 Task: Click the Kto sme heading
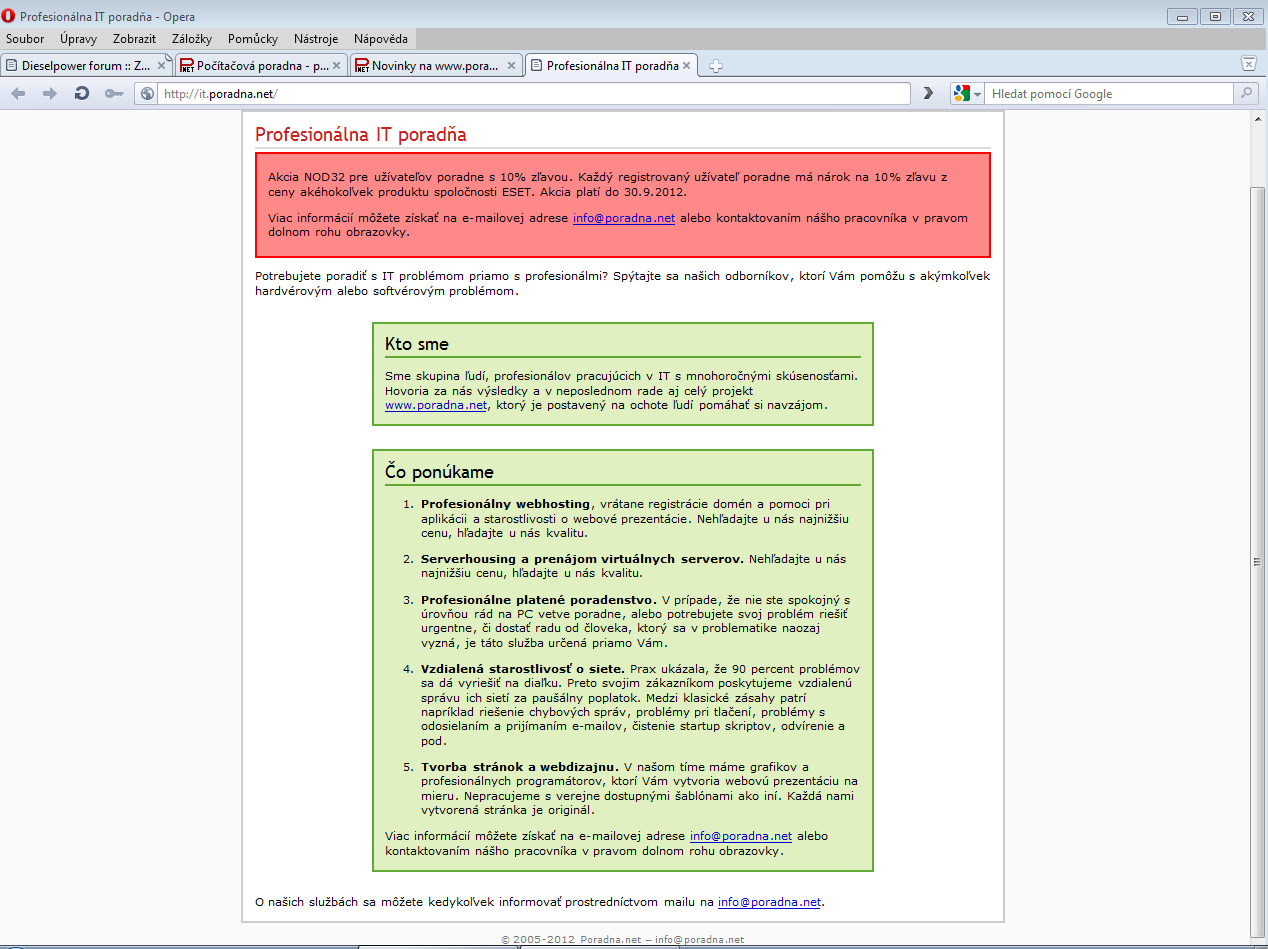point(417,344)
